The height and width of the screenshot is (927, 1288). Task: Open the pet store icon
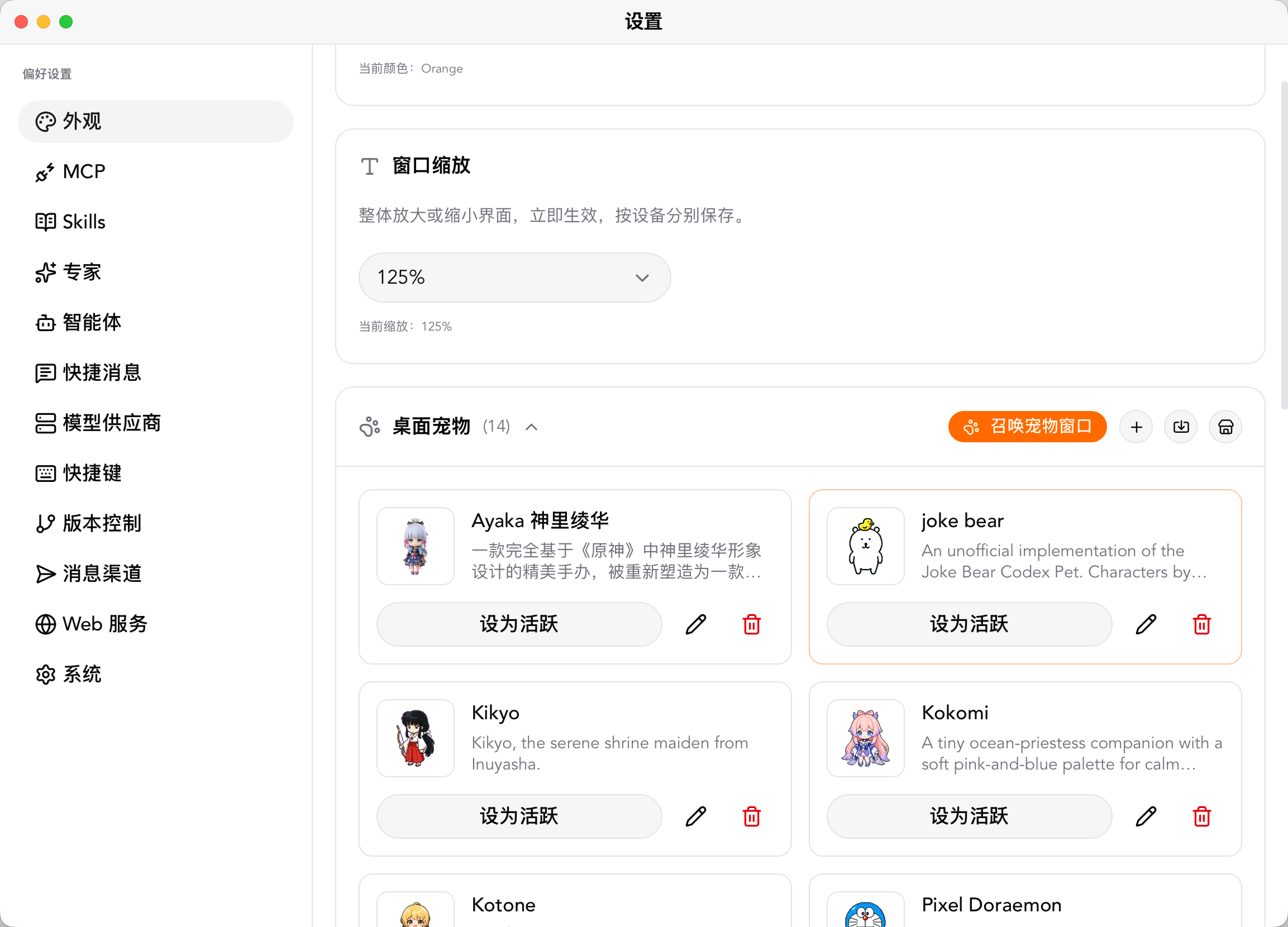1225,427
